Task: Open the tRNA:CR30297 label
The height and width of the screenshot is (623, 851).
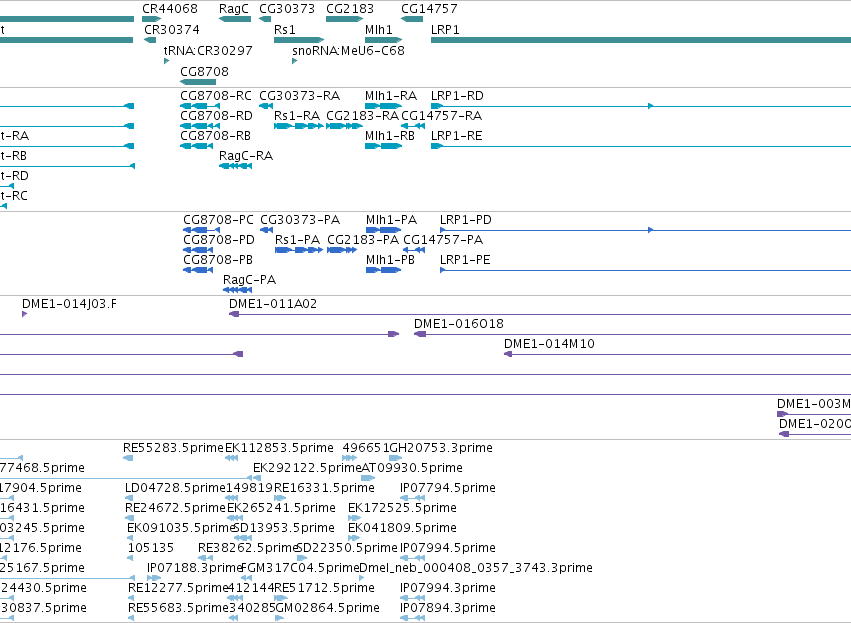Action: (208, 50)
